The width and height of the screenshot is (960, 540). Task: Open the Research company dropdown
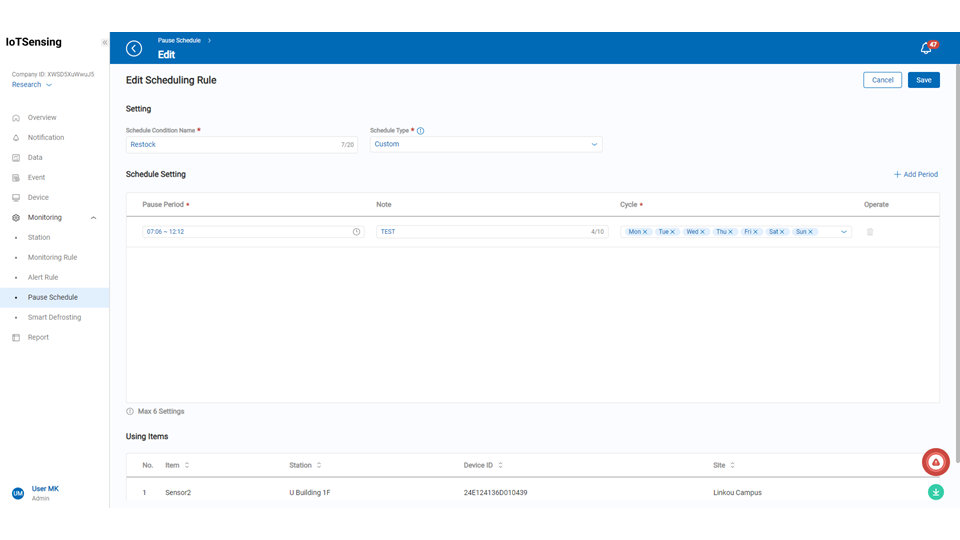pos(32,85)
